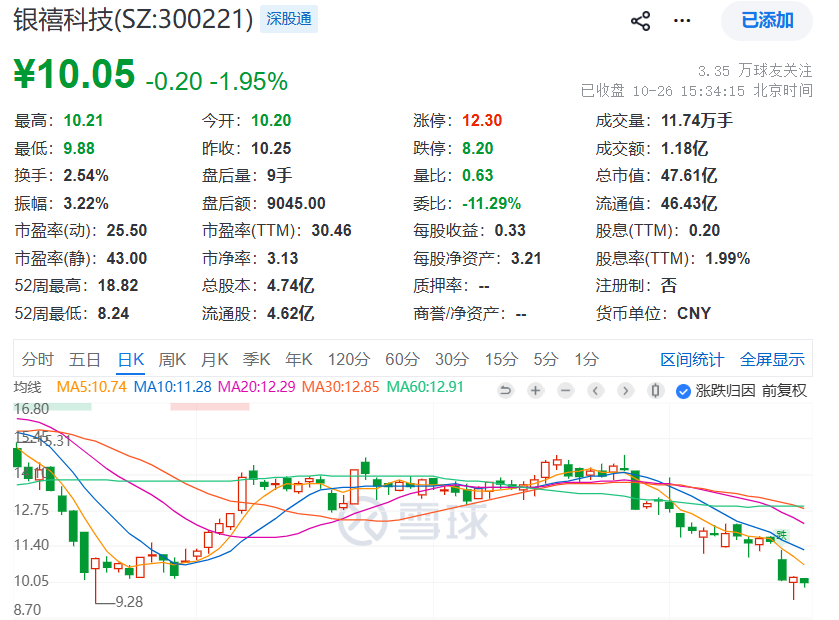
Task: Switch to 60分 chart
Action: (x=402, y=359)
